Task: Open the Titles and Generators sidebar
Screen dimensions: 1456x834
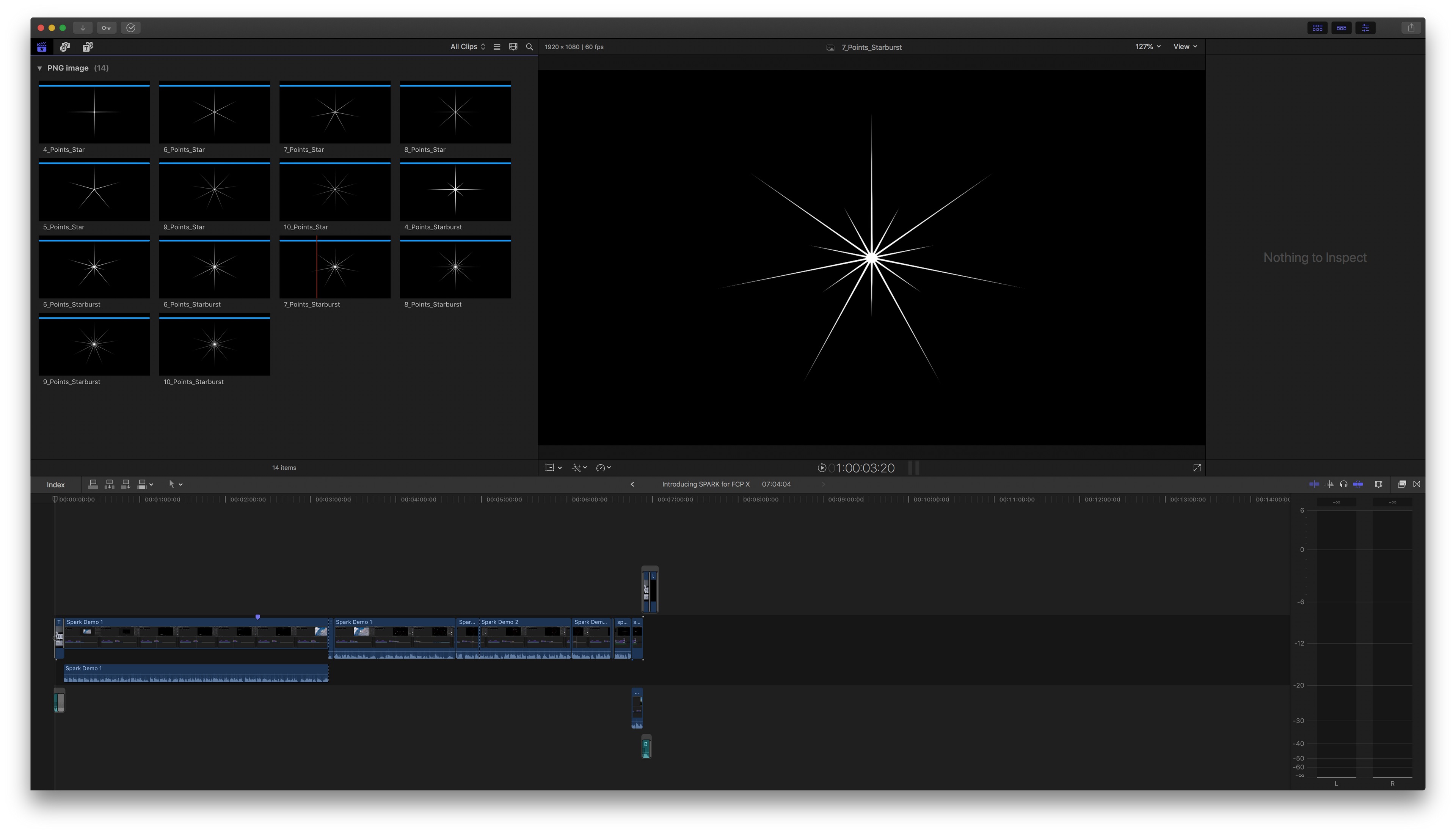Action: pyautogui.click(x=88, y=47)
